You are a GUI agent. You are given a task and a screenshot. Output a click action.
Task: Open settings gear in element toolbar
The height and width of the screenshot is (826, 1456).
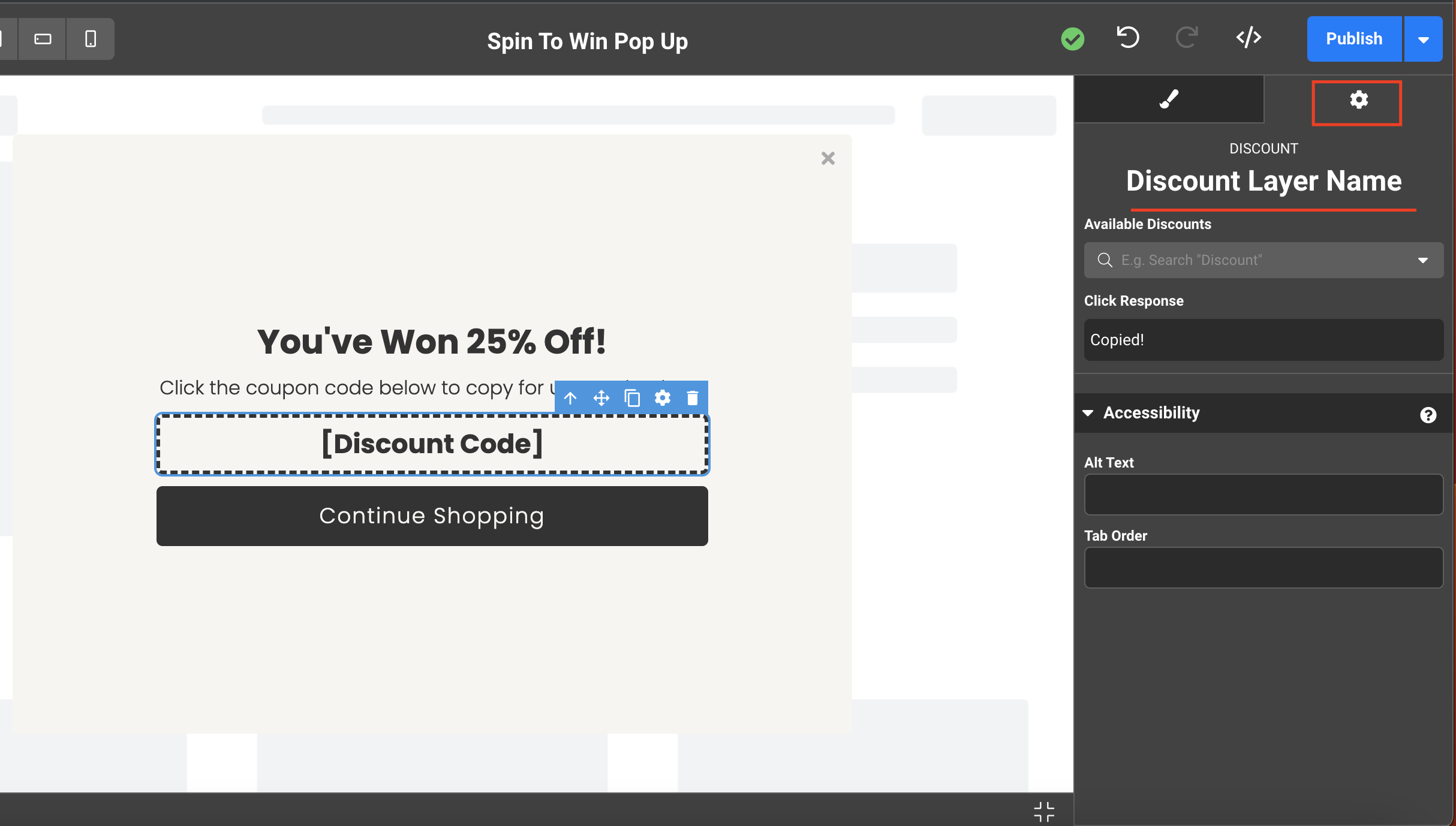click(663, 398)
